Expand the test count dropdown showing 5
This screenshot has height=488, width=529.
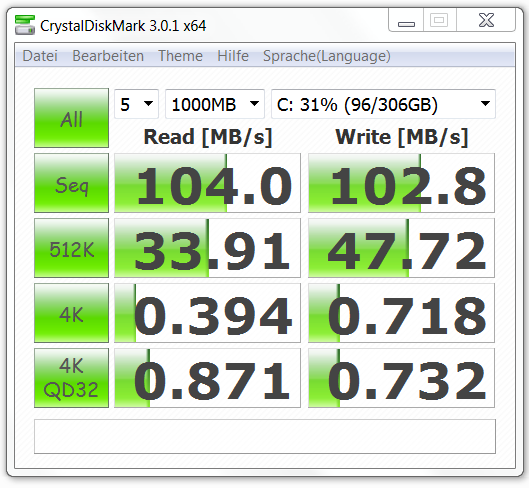point(136,104)
